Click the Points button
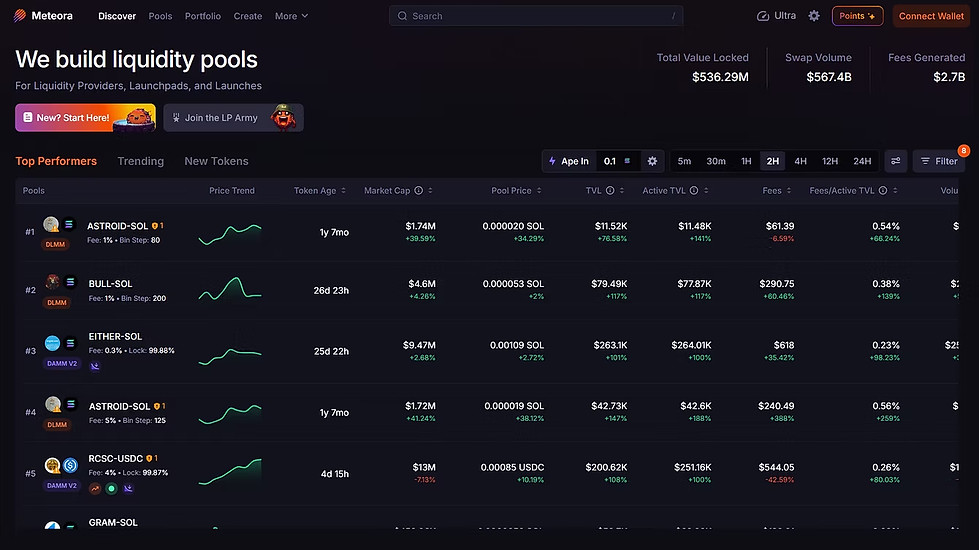This screenshot has width=979, height=550. (x=857, y=16)
